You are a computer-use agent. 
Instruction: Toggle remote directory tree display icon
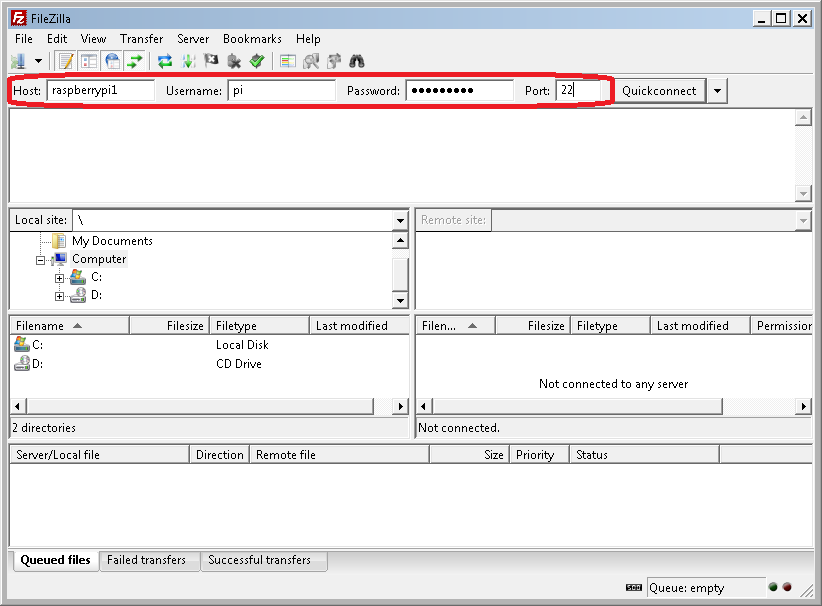(112, 61)
